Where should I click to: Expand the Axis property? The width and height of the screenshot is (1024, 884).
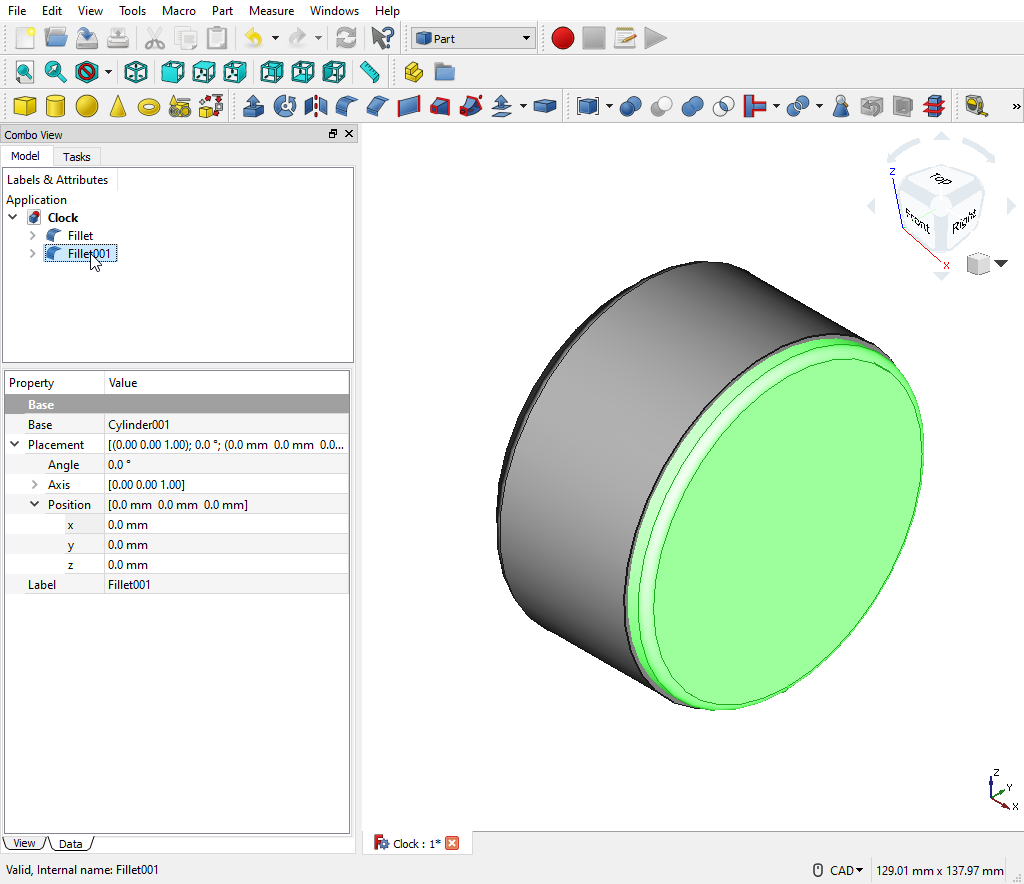pos(35,484)
